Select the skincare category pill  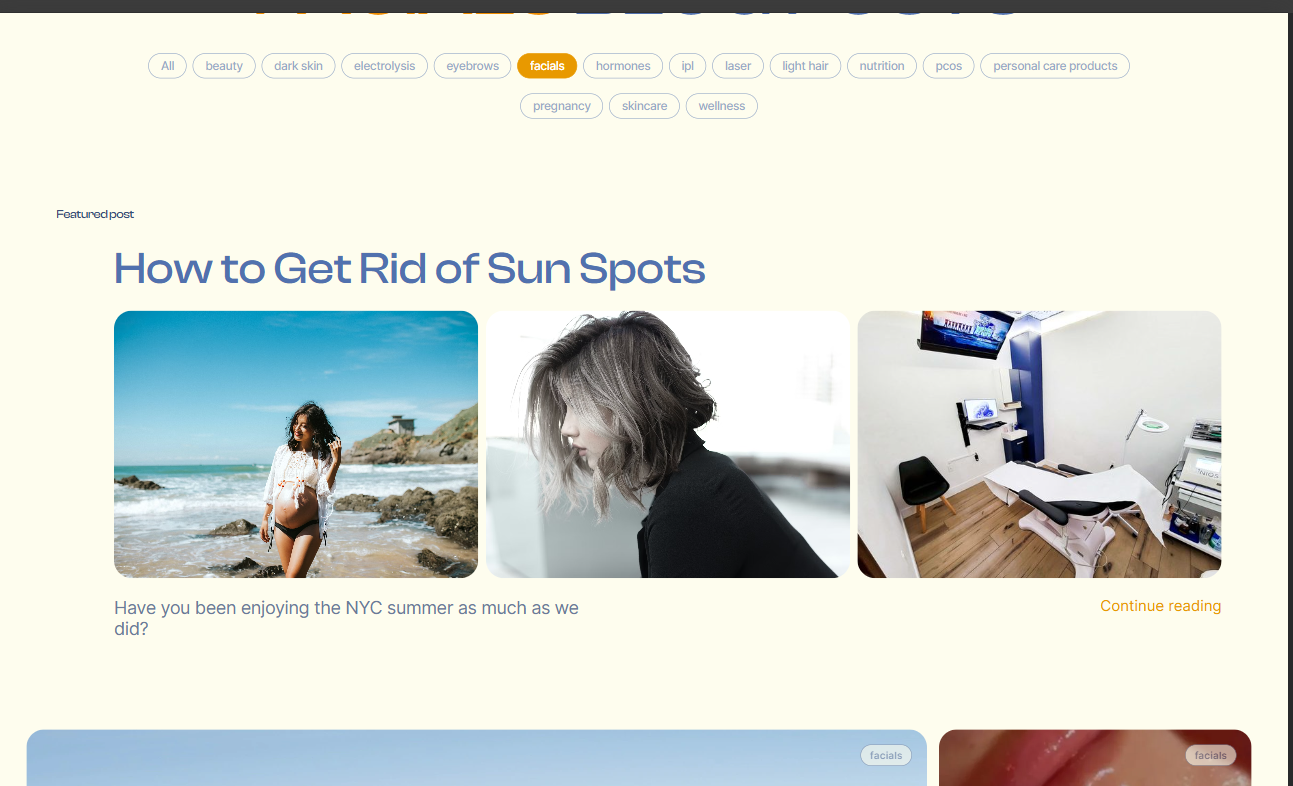[x=645, y=106]
